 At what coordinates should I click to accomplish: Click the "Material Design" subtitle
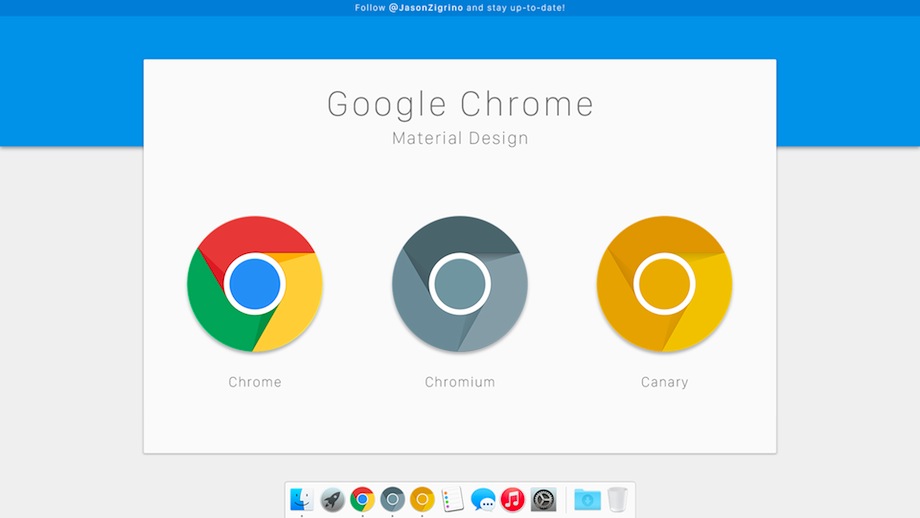pyautogui.click(x=460, y=138)
